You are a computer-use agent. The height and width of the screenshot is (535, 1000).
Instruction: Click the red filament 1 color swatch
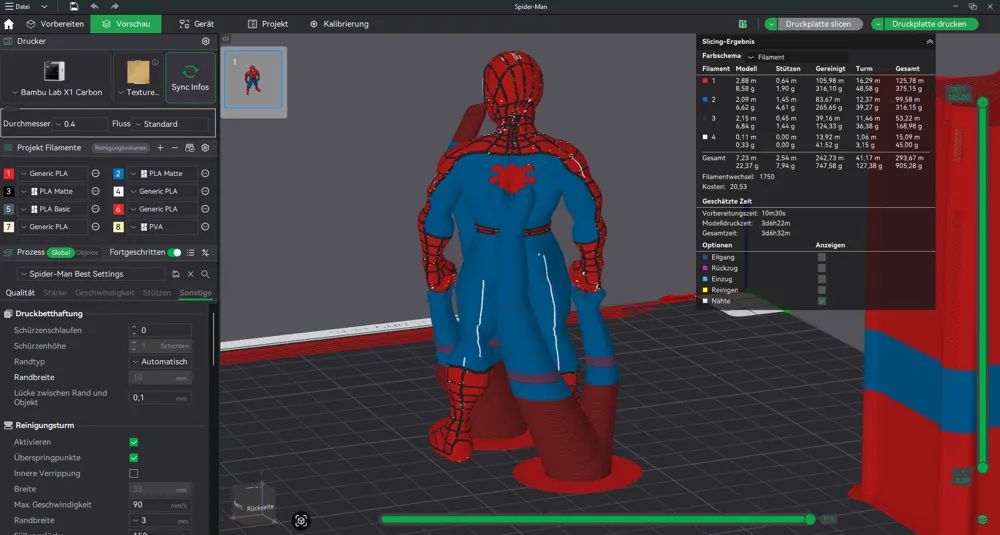[8, 173]
